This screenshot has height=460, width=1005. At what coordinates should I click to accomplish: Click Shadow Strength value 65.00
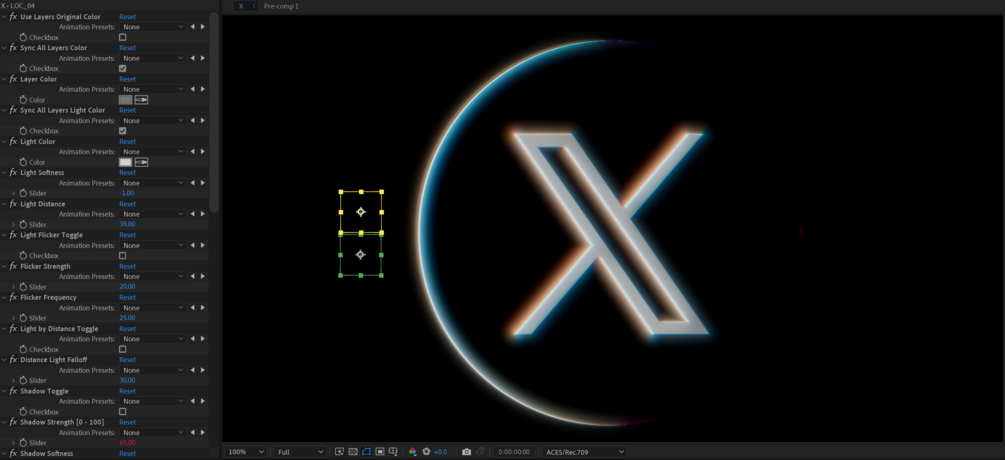pyautogui.click(x=127, y=443)
